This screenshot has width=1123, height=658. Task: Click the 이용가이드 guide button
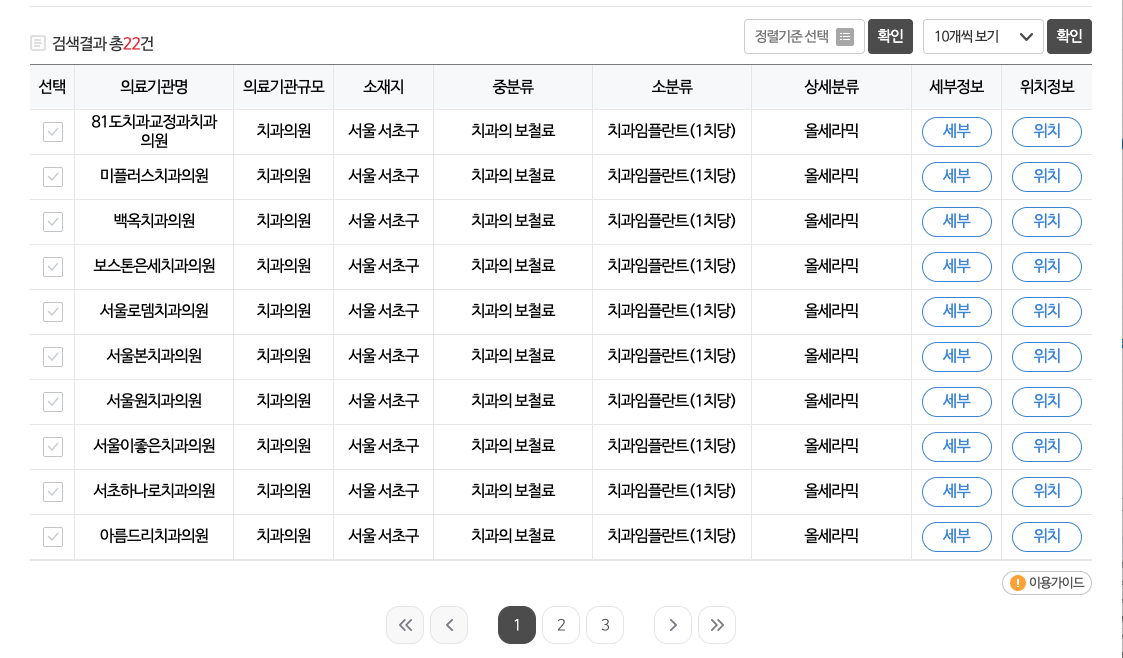[1046, 583]
